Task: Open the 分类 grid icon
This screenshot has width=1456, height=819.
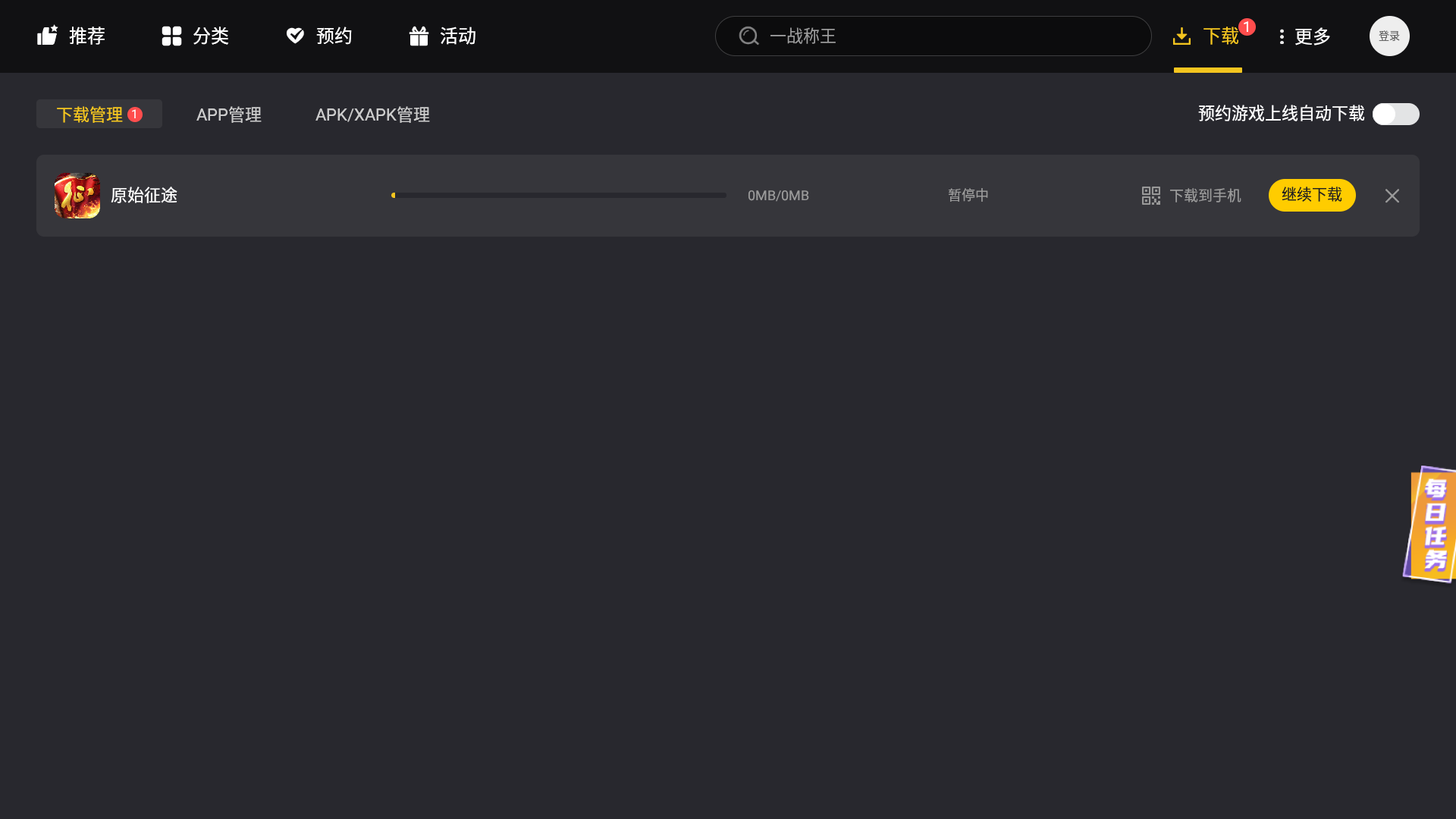Action: click(x=171, y=36)
